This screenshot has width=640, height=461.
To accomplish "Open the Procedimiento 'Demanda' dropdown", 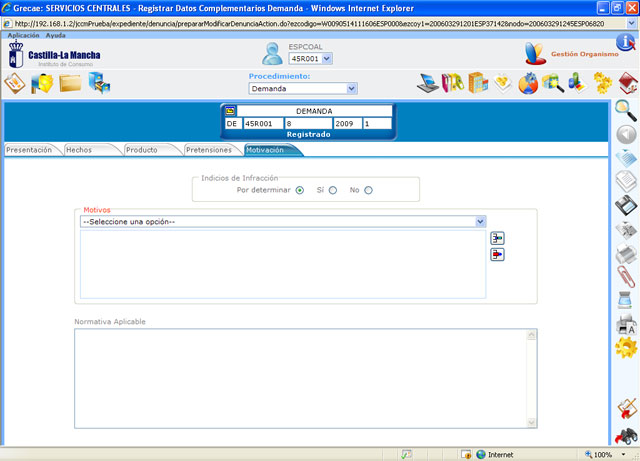I will 303,89.
